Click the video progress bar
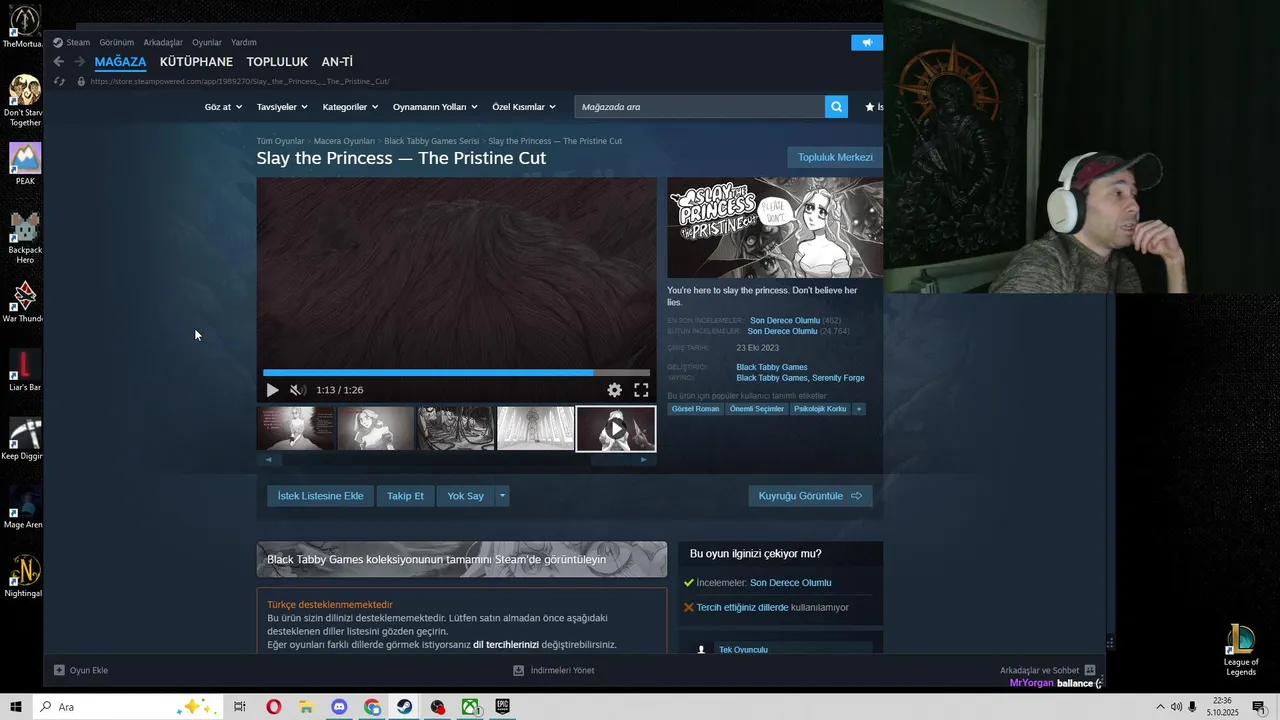 pos(456,373)
